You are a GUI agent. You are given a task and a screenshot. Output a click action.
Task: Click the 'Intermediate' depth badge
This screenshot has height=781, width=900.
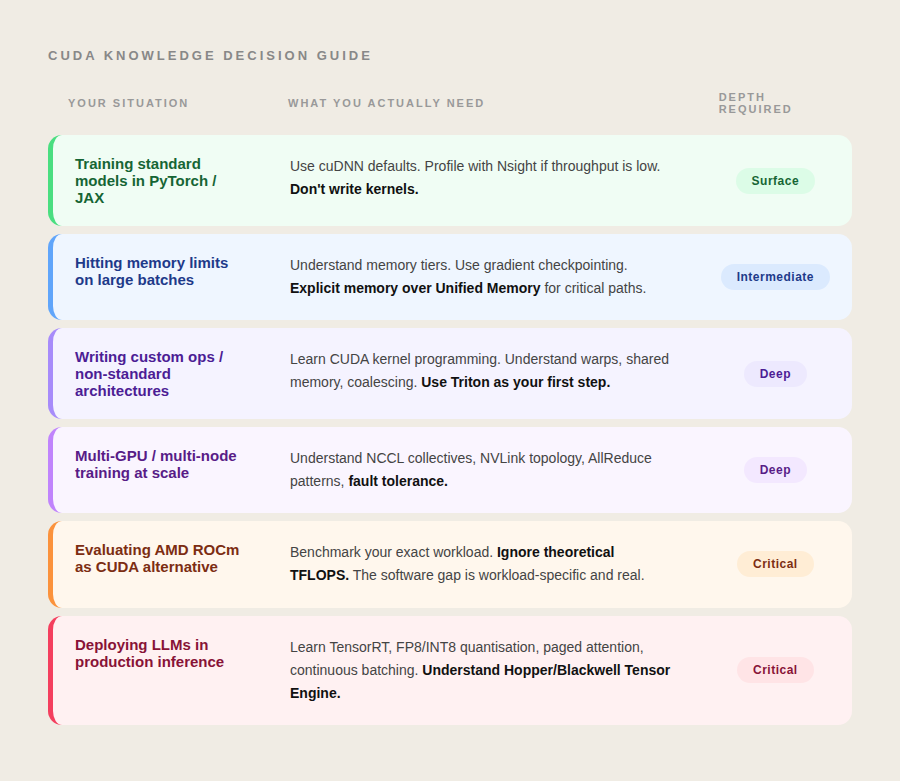775,277
